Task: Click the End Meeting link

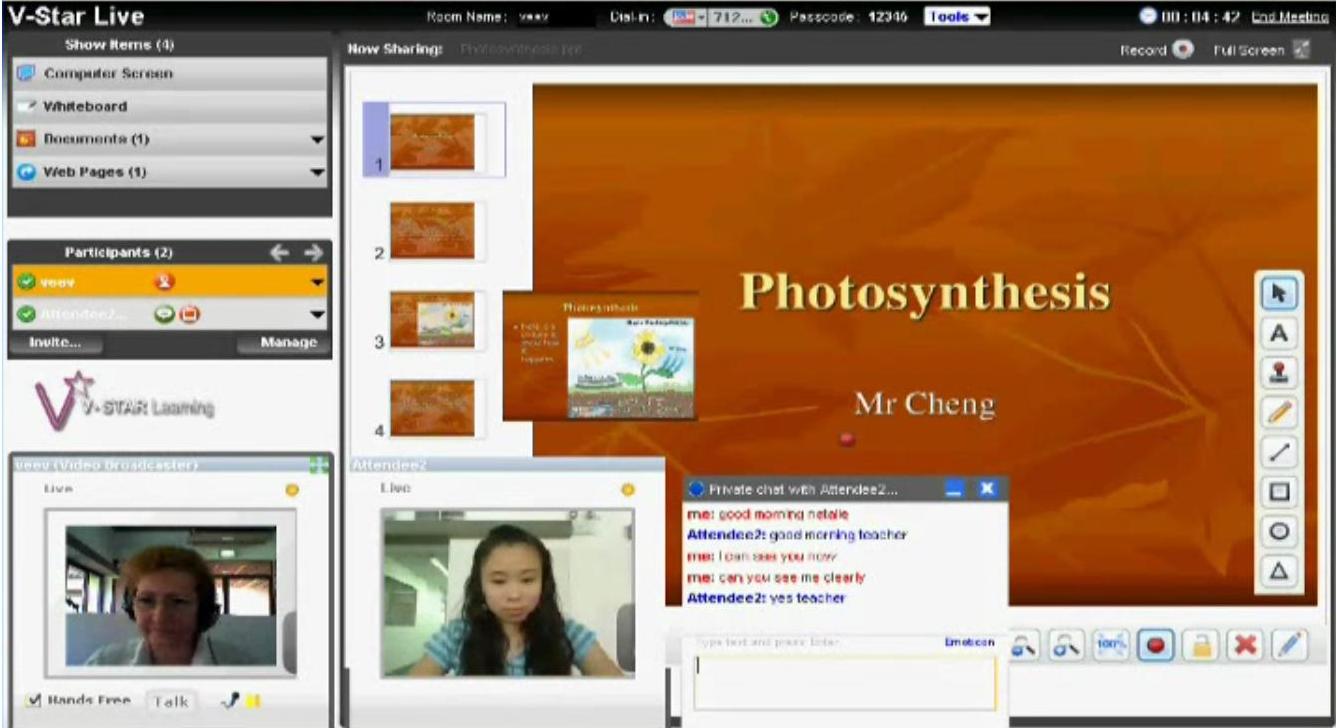Action: (x=1289, y=17)
